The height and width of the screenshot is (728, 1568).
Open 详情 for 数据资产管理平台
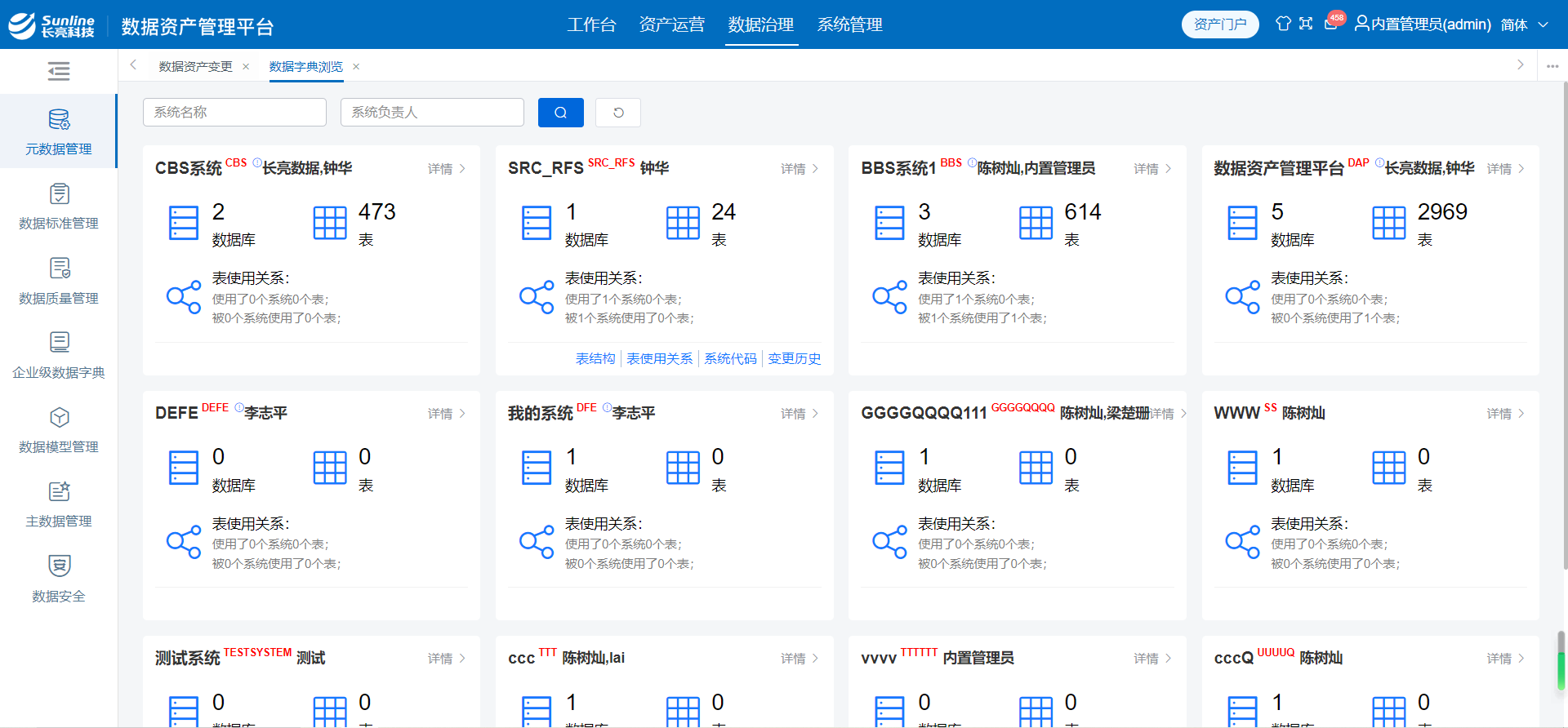pos(1505,169)
